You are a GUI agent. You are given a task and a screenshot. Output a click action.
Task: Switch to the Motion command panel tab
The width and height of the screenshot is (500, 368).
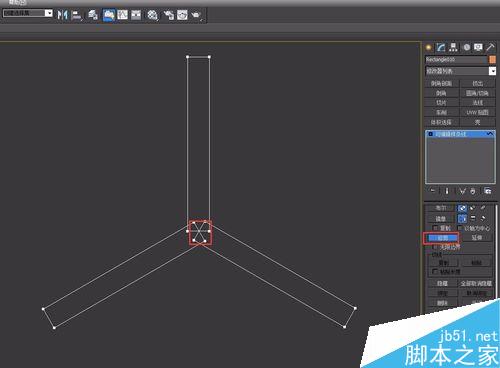(x=467, y=47)
